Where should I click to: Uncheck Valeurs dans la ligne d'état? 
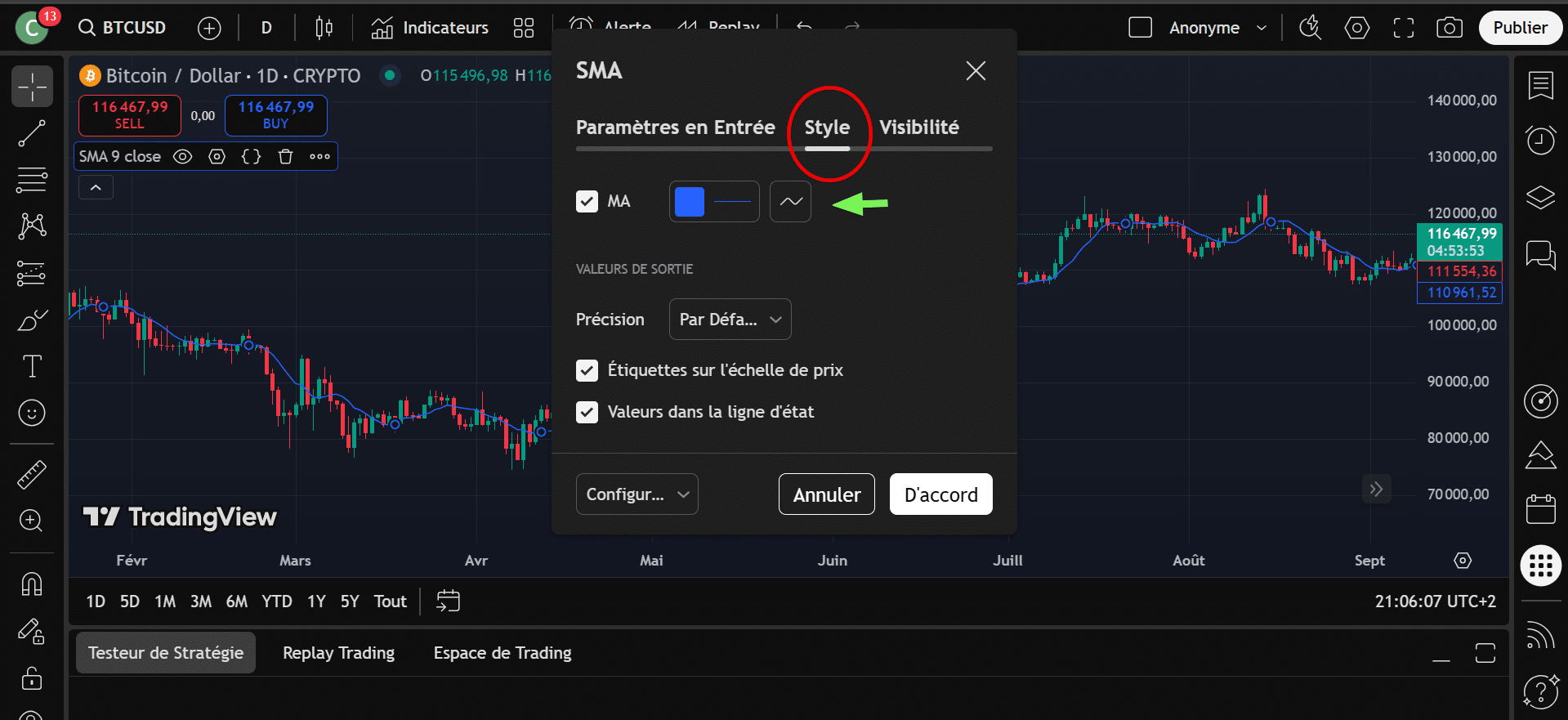(587, 412)
